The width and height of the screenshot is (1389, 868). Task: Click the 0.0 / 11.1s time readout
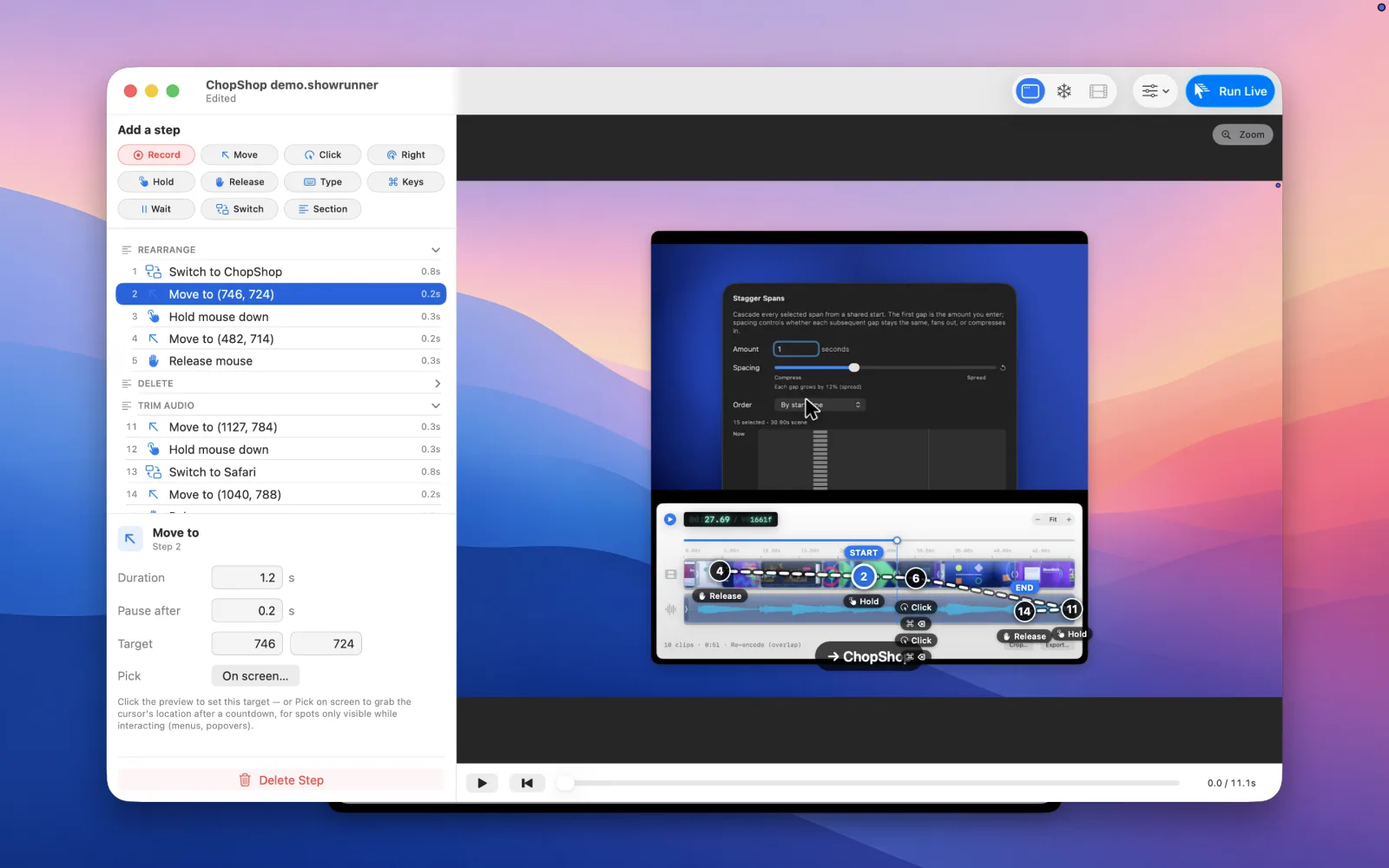[1231, 783]
